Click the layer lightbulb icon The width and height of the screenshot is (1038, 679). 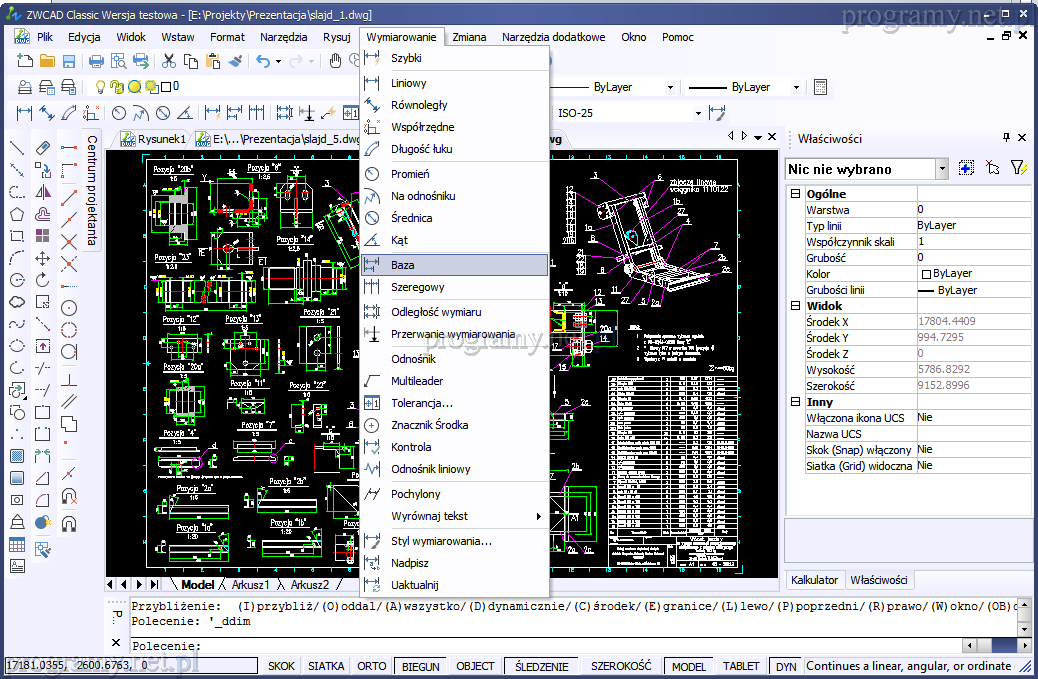[x=100, y=87]
